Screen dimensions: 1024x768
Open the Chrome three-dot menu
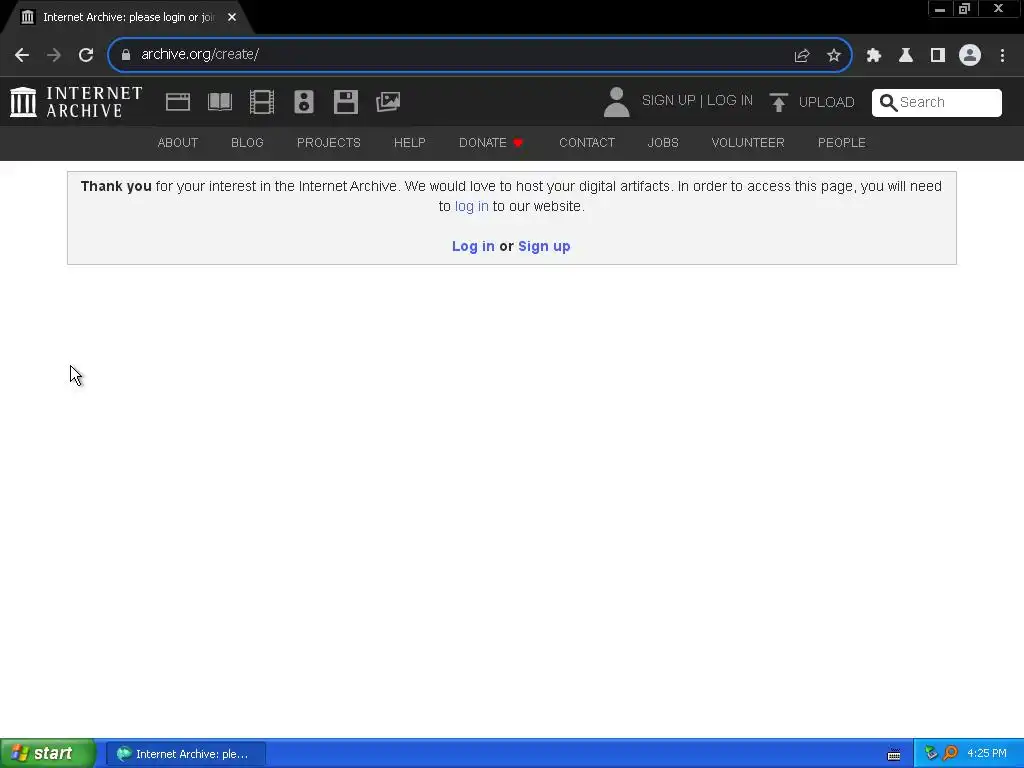1002,56
